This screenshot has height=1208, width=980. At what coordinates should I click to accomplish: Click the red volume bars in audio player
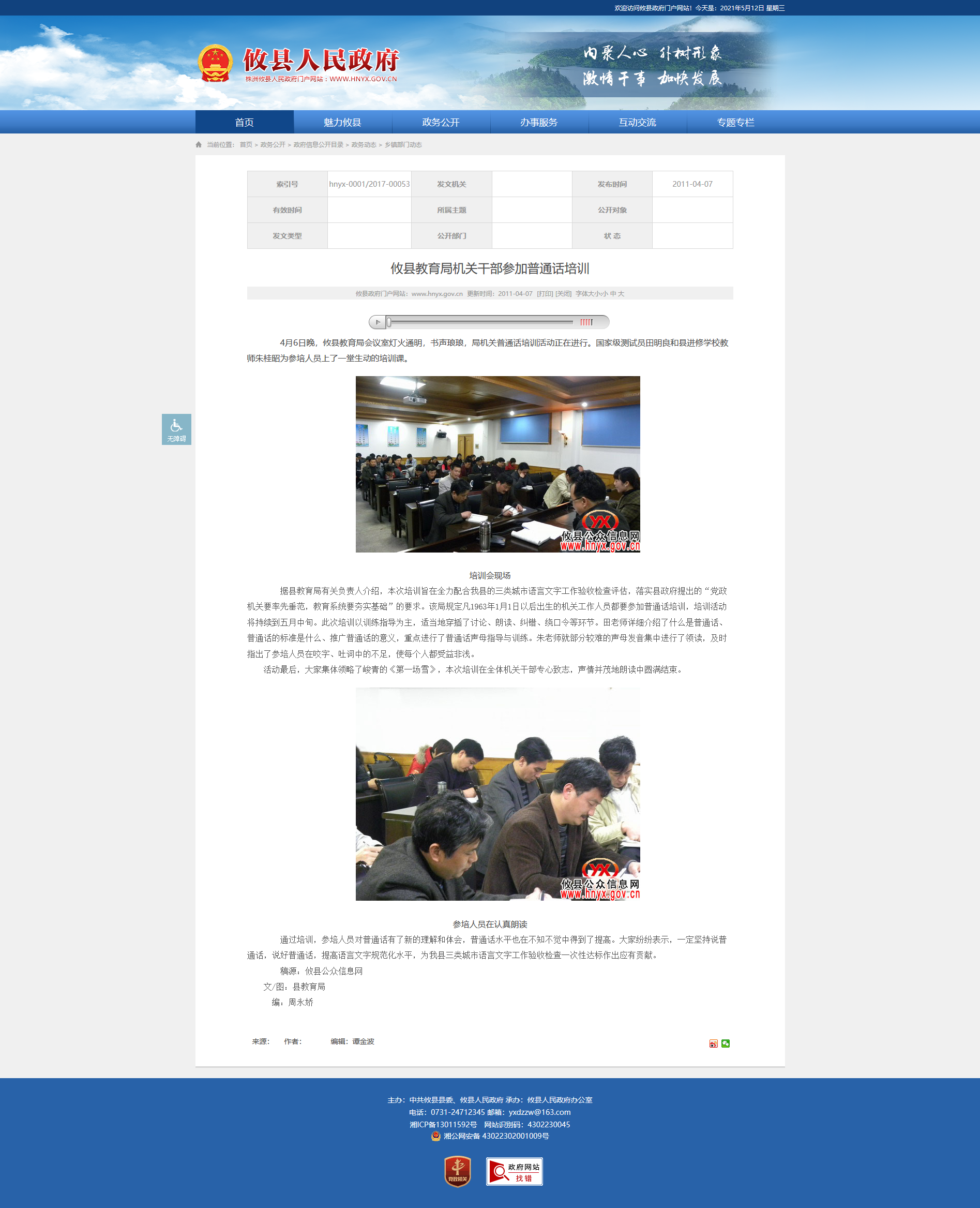586,322
